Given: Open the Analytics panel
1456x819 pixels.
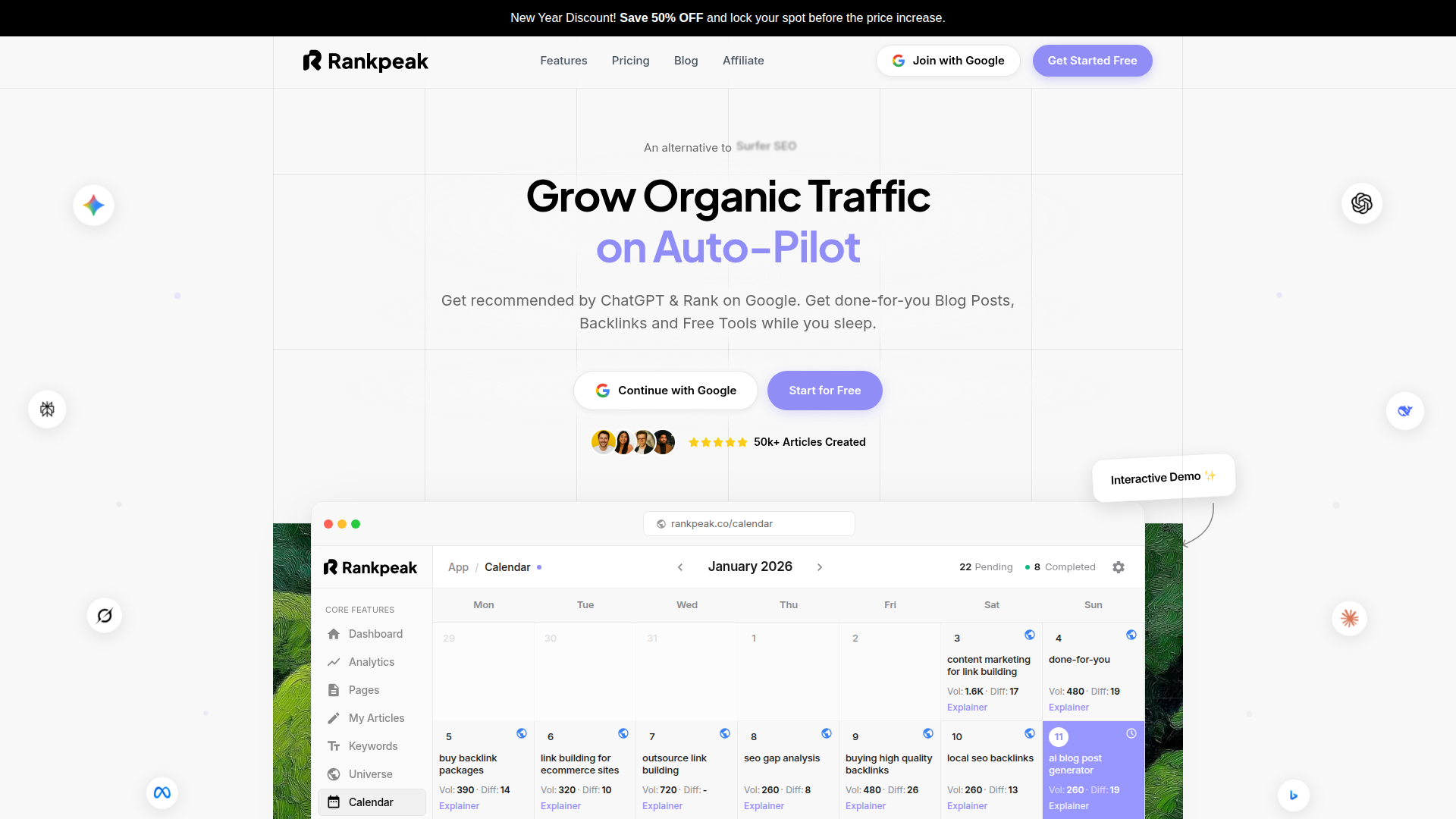Looking at the screenshot, I should tap(370, 661).
